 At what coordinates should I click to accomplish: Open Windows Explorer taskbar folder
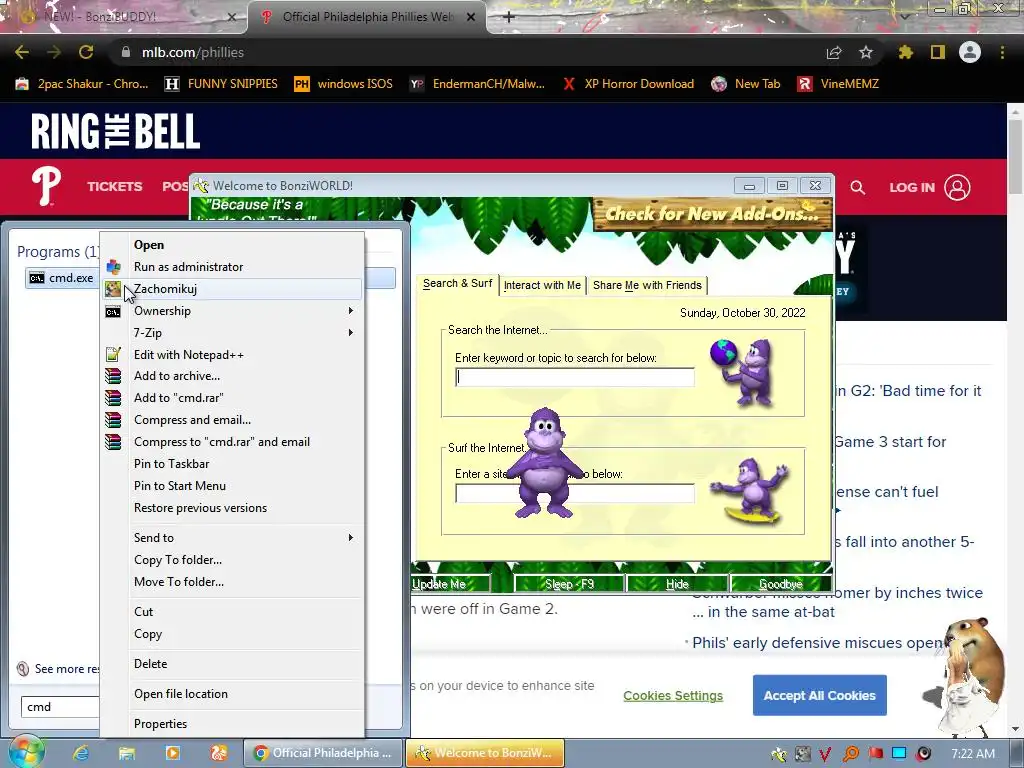pos(127,753)
